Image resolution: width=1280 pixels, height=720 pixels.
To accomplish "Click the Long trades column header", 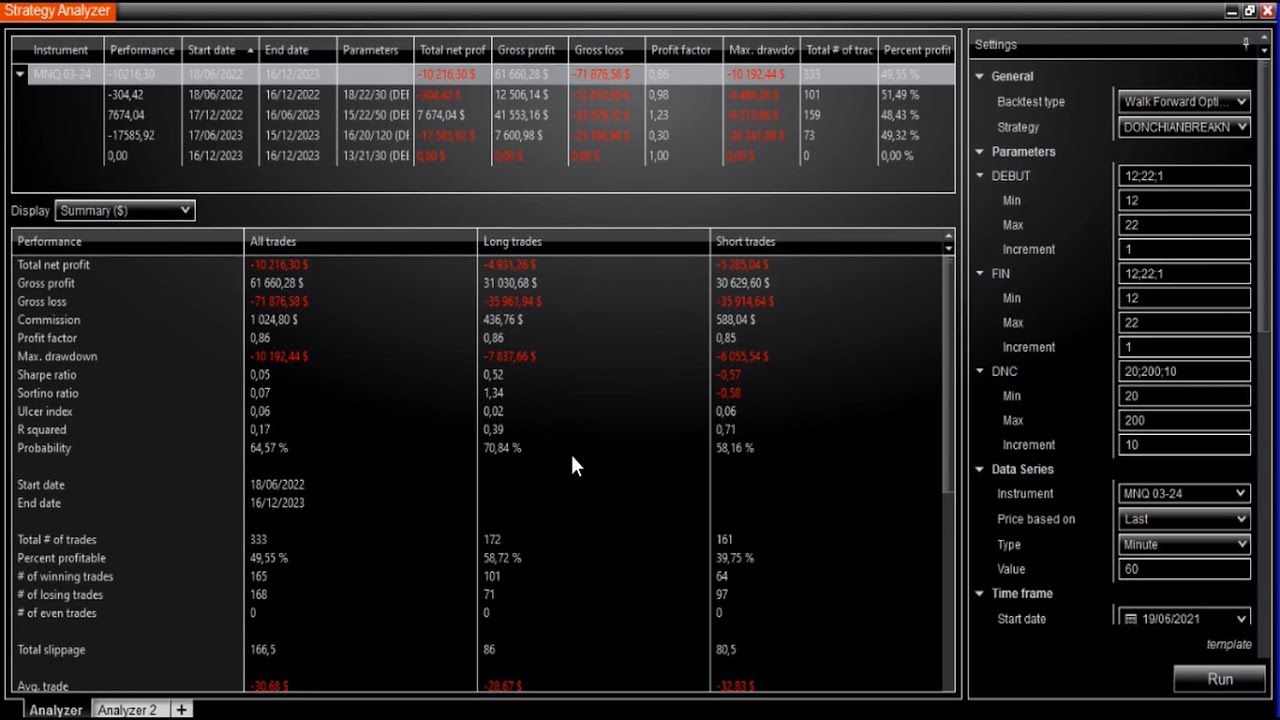I will (593, 241).
